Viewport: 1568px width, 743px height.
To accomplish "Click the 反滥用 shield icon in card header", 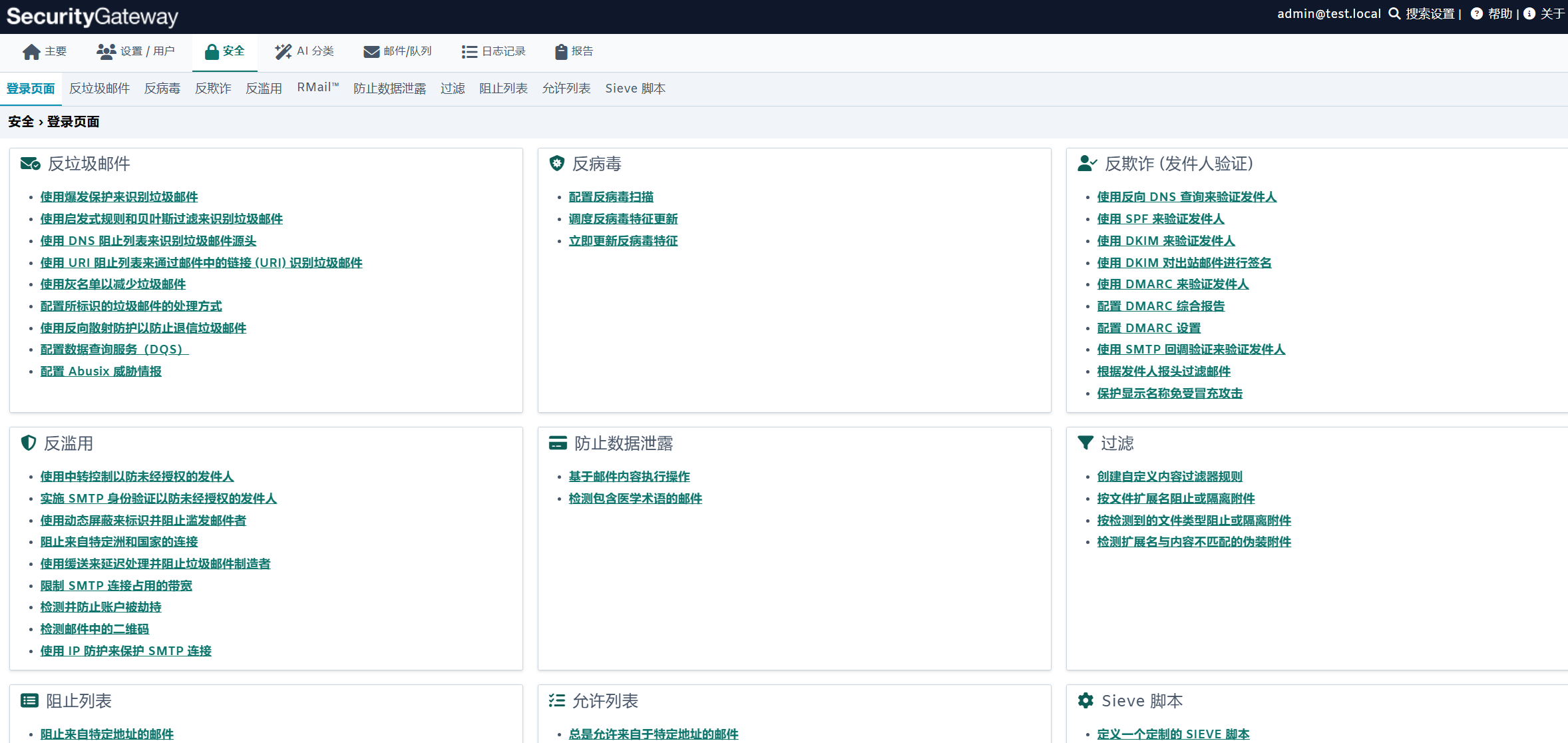I will coord(29,443).
